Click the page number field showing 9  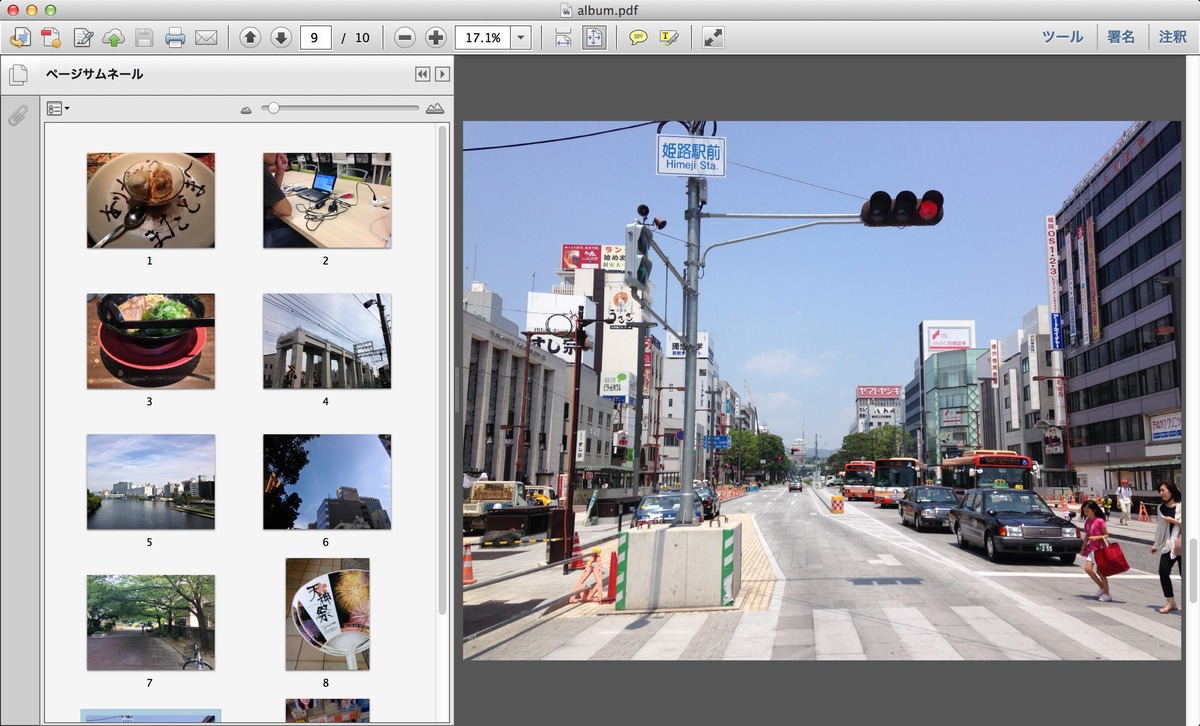pyautogui.click(x=316, y=38)
